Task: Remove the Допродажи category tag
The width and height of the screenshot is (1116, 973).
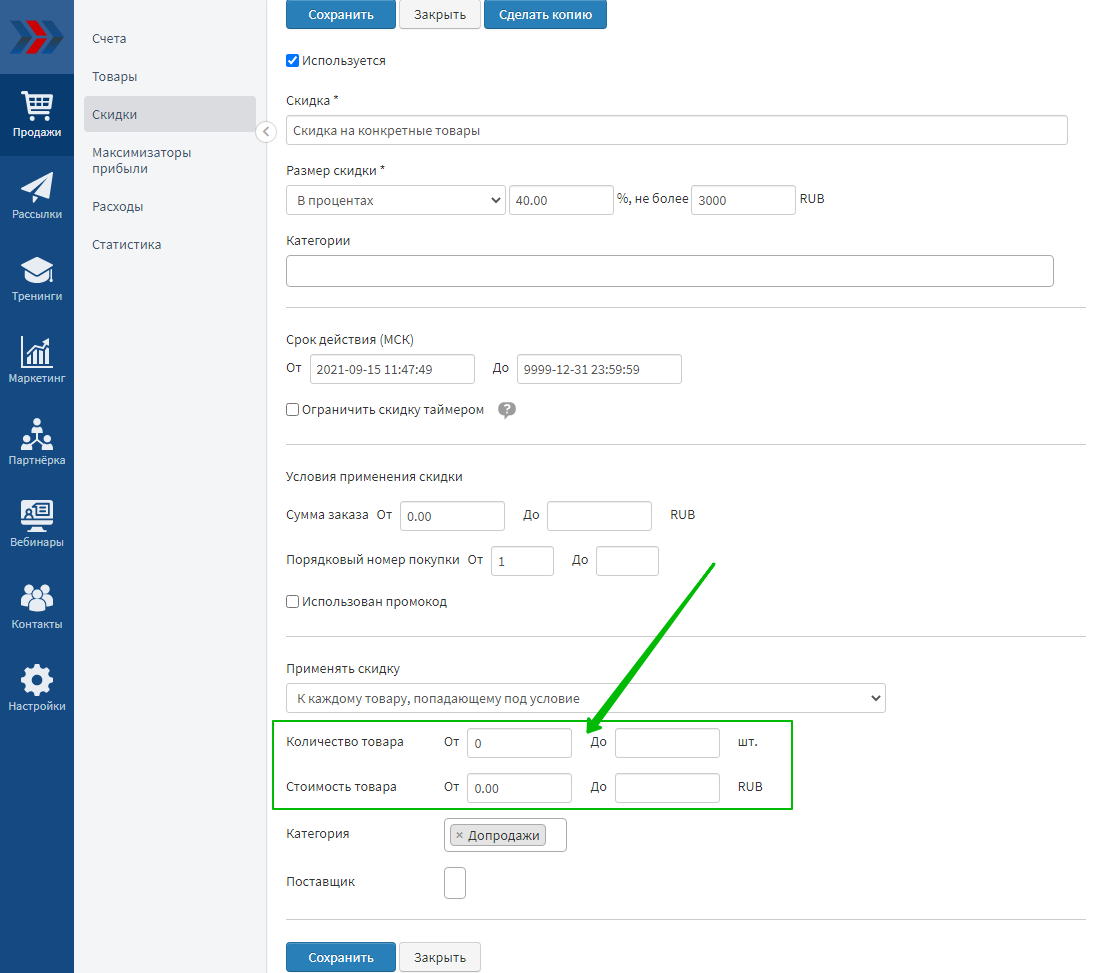Action: (x=459, y=835)
